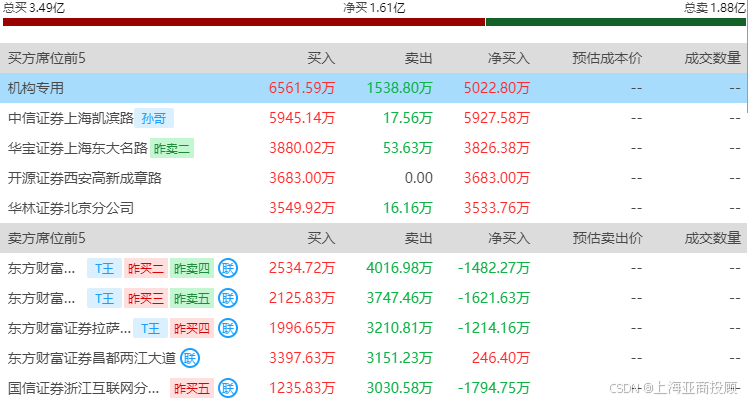
Task: Click the 4016.98万 sell amount
Action: pyautogui.click(x=399, y=268)
